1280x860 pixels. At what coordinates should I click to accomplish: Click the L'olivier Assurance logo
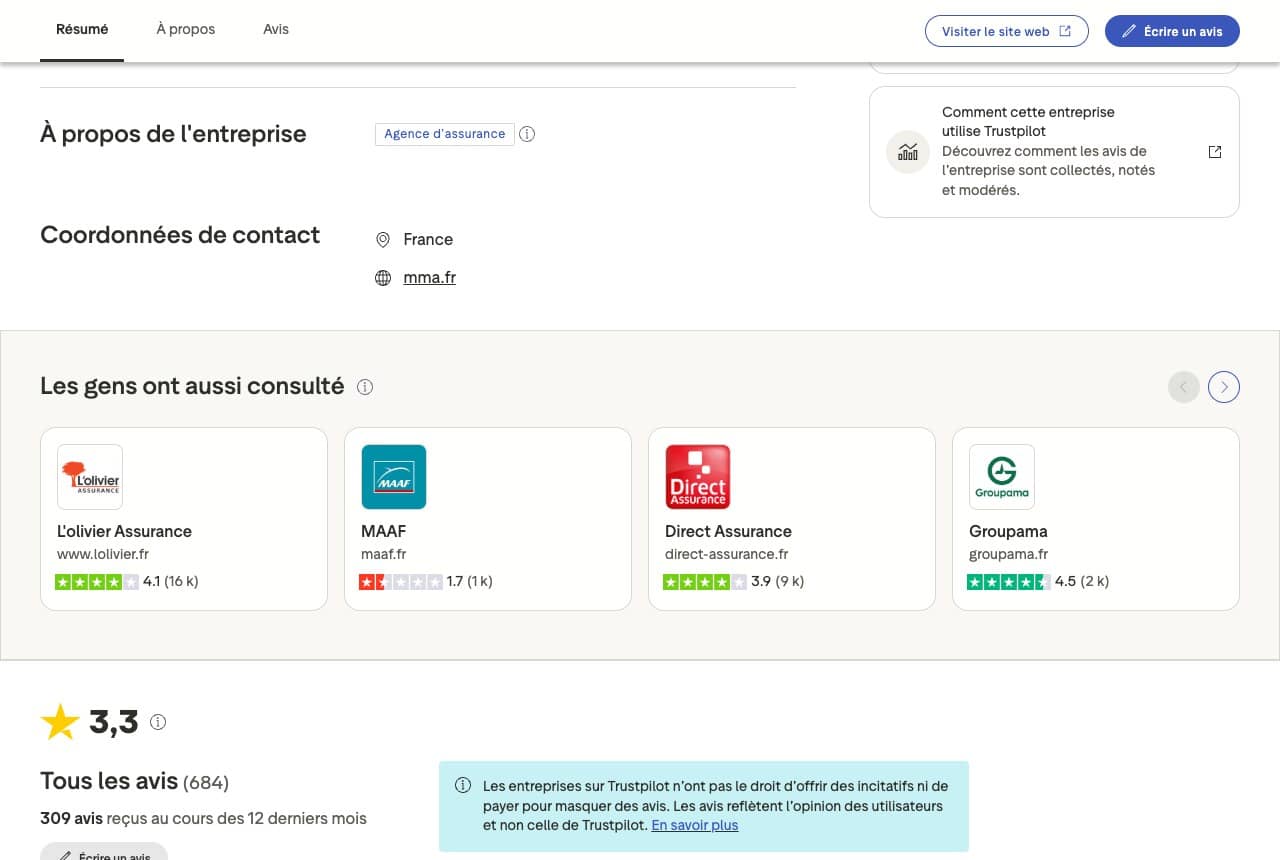[90, 477]
